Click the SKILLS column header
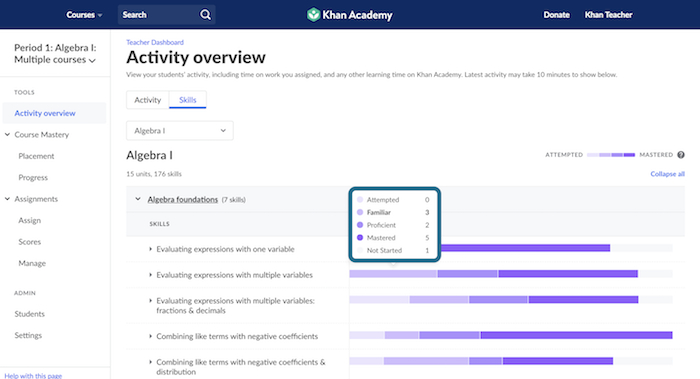700x379 pixels. click(x=159, y=224)
